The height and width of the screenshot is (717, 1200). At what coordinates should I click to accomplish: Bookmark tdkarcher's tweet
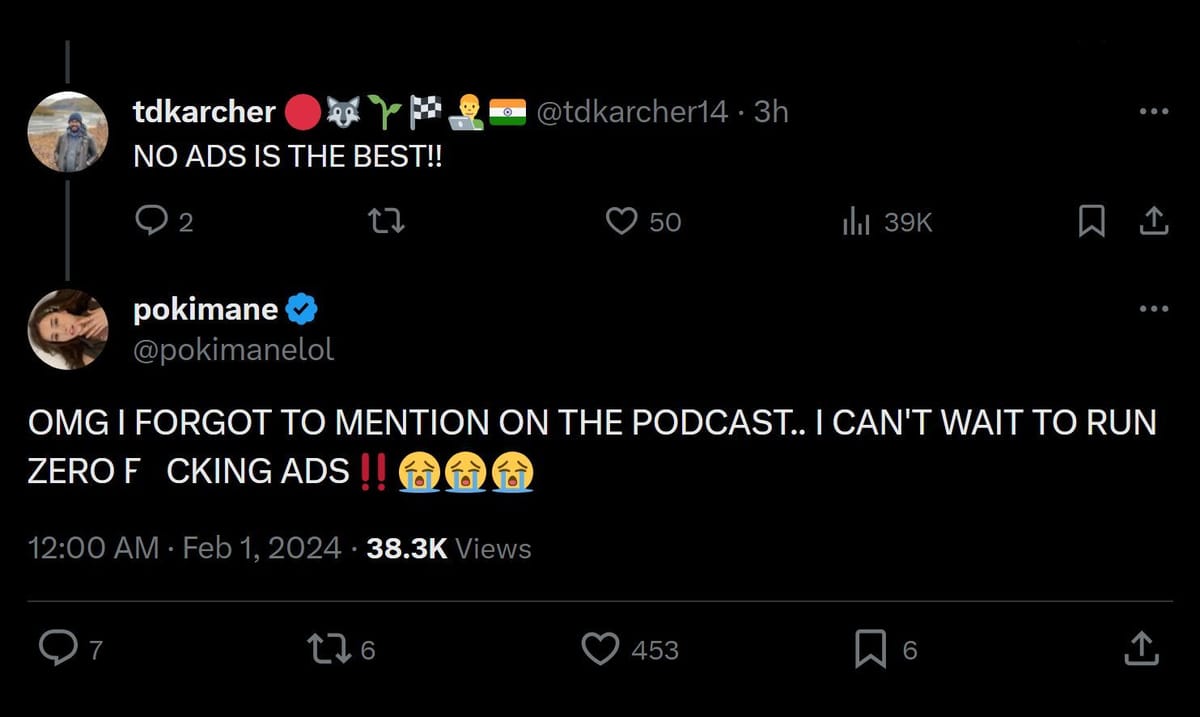tap(1091, 221)
